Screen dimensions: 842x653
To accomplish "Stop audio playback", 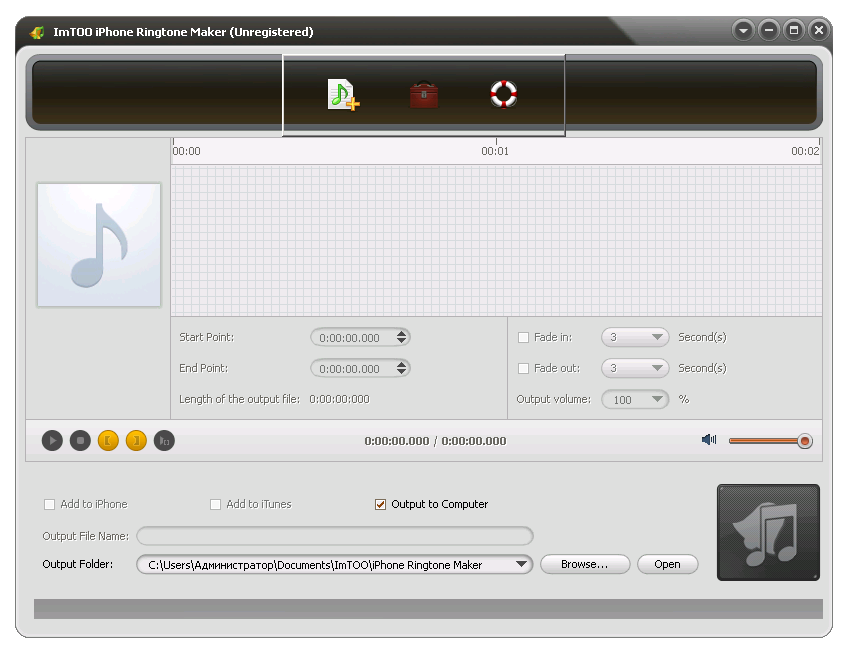I will pos(80,441).
